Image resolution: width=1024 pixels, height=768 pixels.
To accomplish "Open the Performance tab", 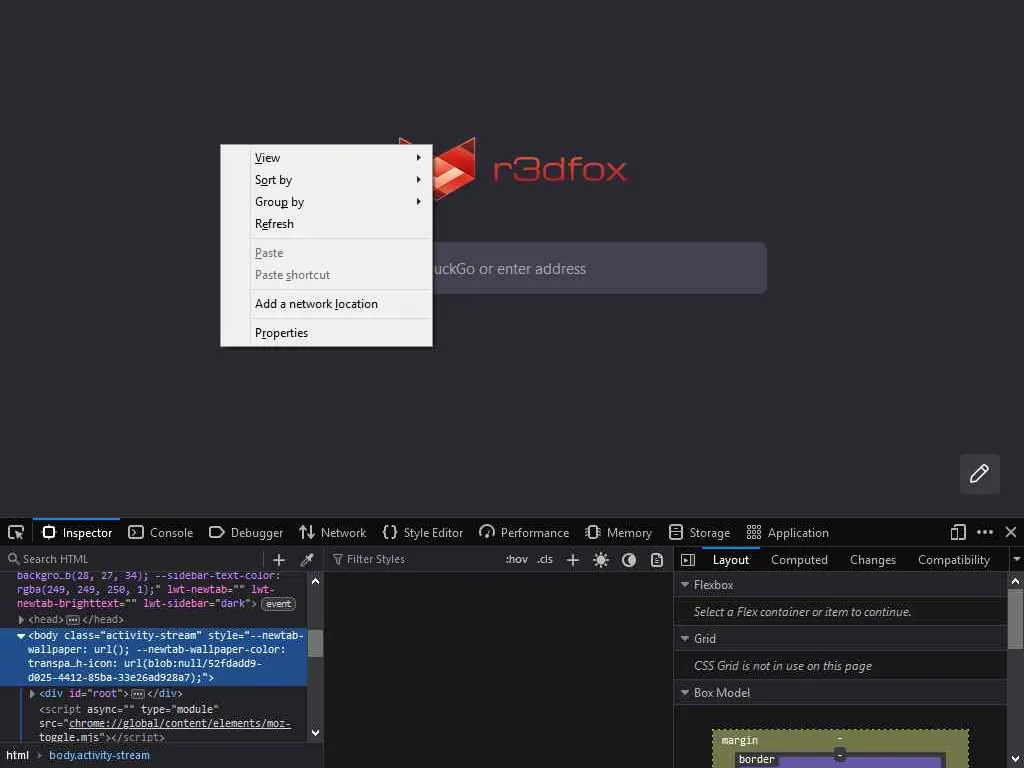I will (524, 533).
